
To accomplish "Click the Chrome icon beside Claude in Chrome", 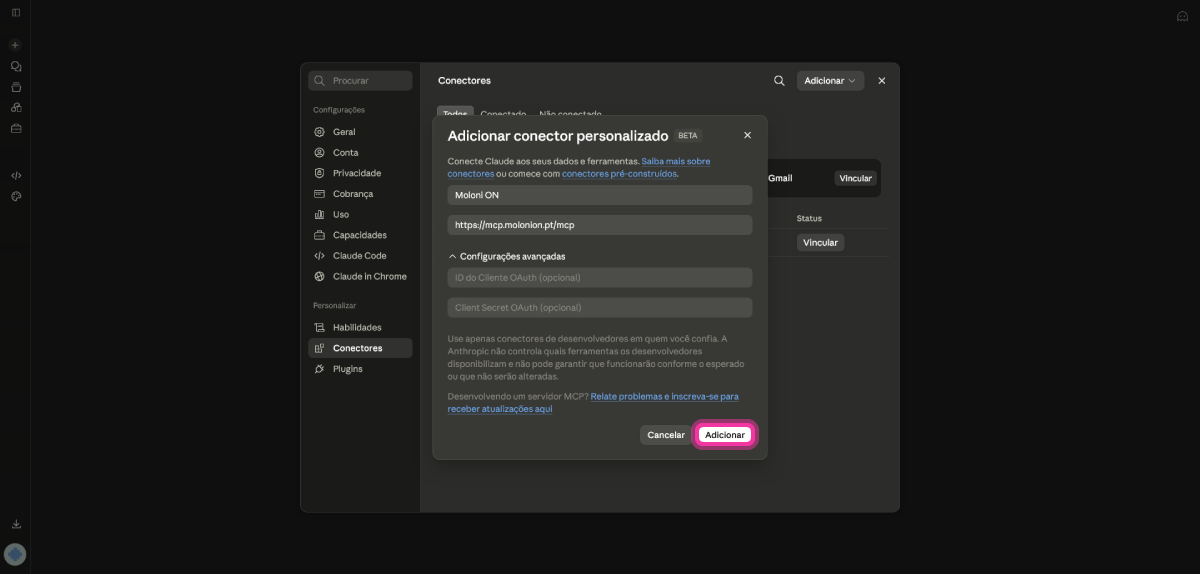I will 319,276.
